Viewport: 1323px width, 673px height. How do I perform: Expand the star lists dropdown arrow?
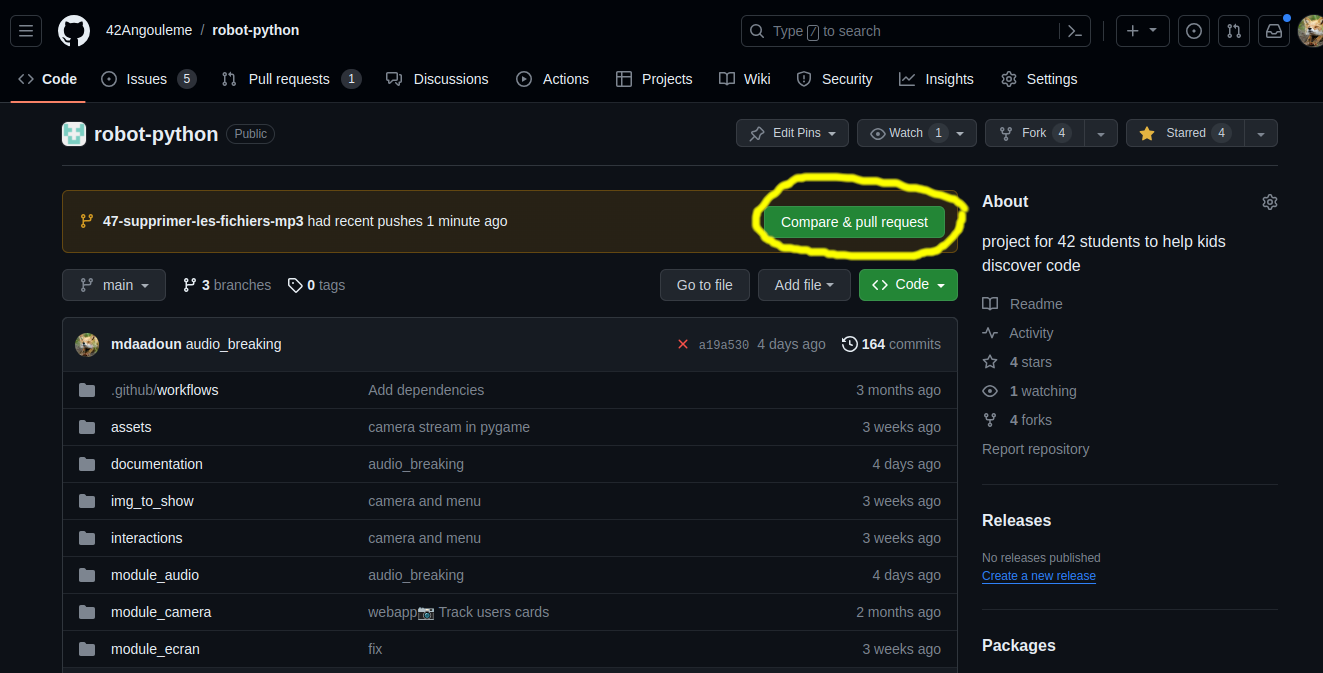pyautogui.click(x=1261, y=133)
